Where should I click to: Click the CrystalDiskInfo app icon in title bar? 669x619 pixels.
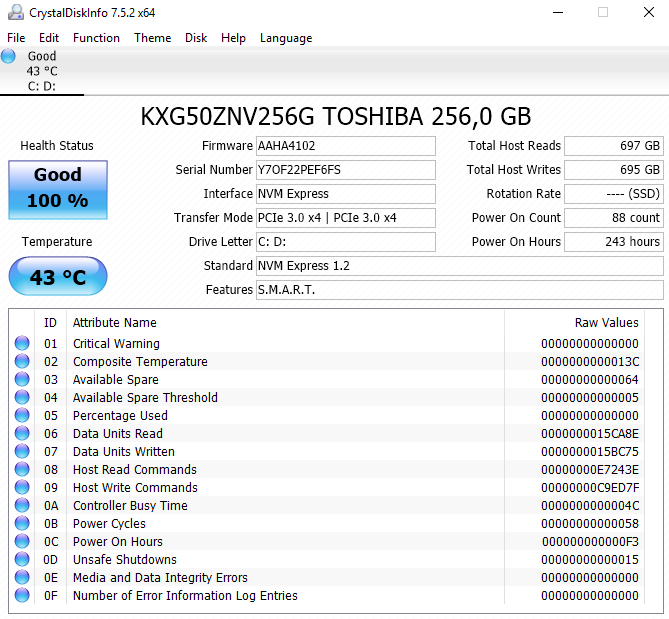click(16, 12)
